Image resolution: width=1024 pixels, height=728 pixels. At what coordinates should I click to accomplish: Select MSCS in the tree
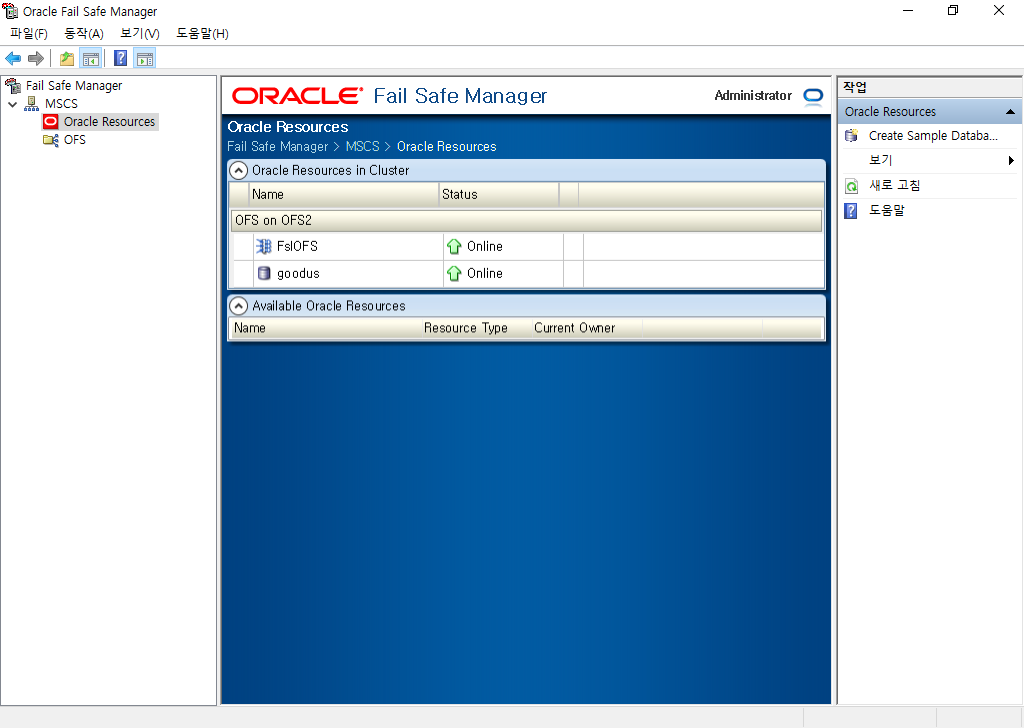pyautogui.click(x=61, y=104)
